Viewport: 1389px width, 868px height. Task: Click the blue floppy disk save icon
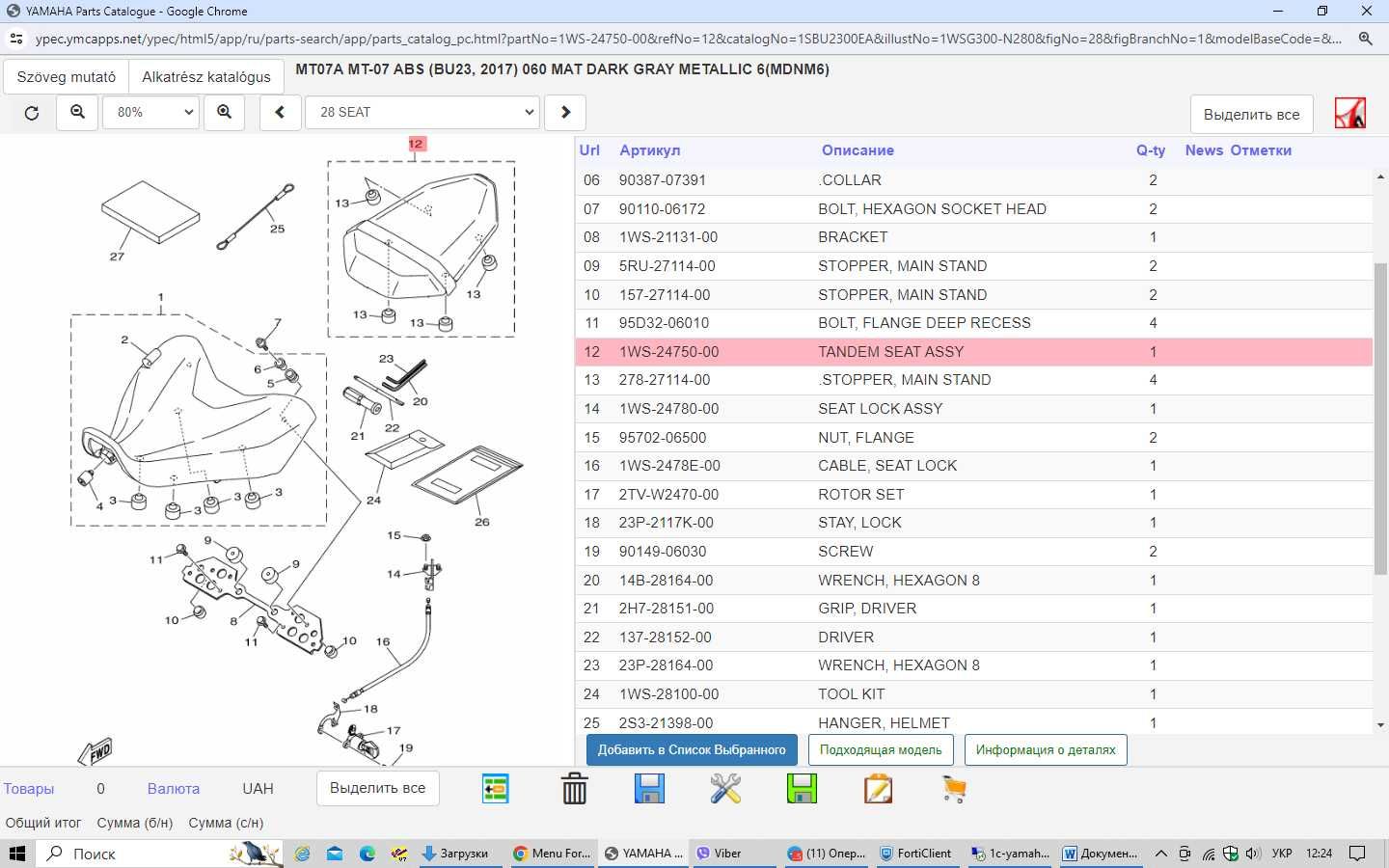coord(649,789)
